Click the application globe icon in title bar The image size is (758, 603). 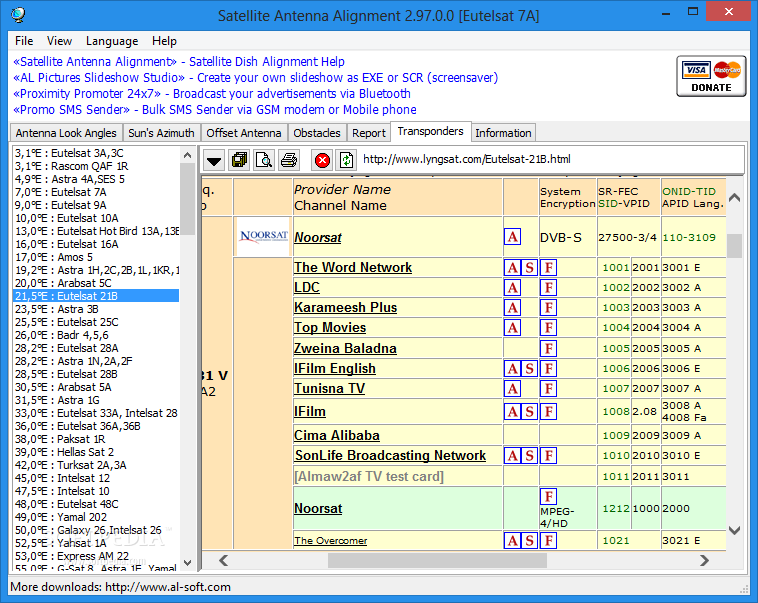click(x=18, y=15)
